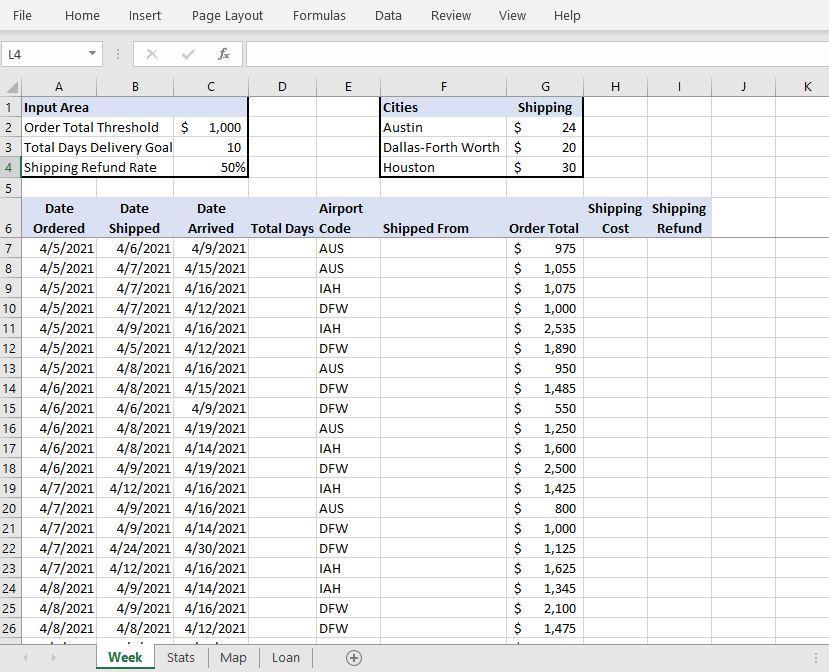Switch to the Review ribbon tab
Viewport: 829px width, 672px height.
(x=450, y=15)
